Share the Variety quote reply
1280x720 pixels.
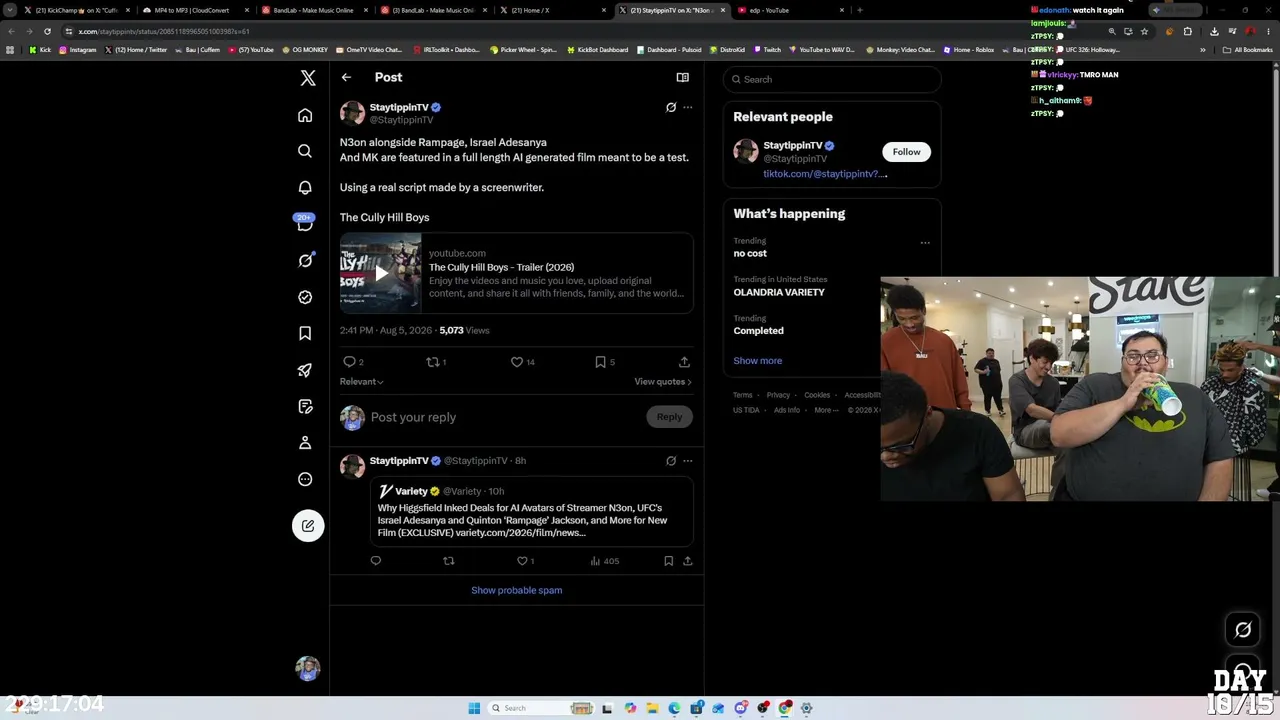point(687,561)
